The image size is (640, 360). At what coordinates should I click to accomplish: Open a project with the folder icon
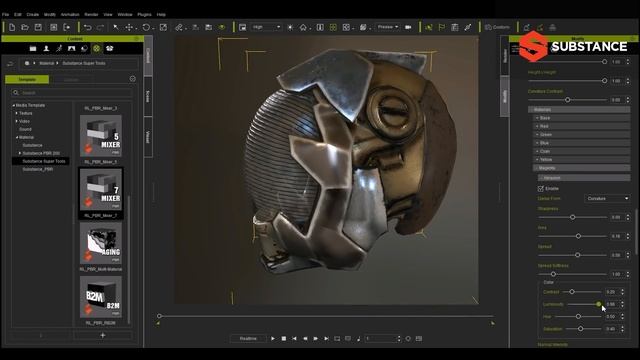pyautogui.click(x=25, y=27)
